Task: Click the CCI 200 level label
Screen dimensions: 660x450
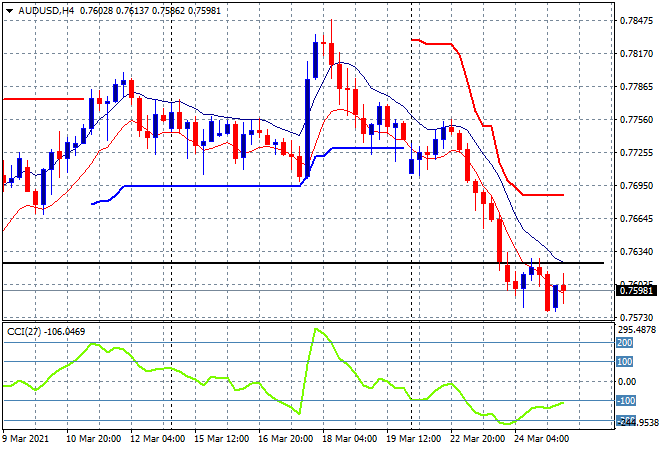Action: 625,343
